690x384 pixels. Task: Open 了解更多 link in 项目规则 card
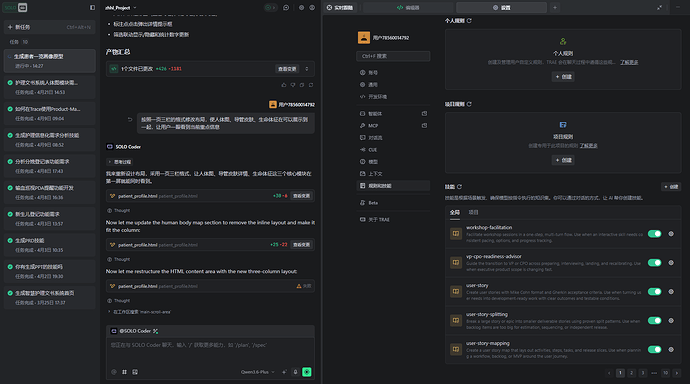point(588,146)
